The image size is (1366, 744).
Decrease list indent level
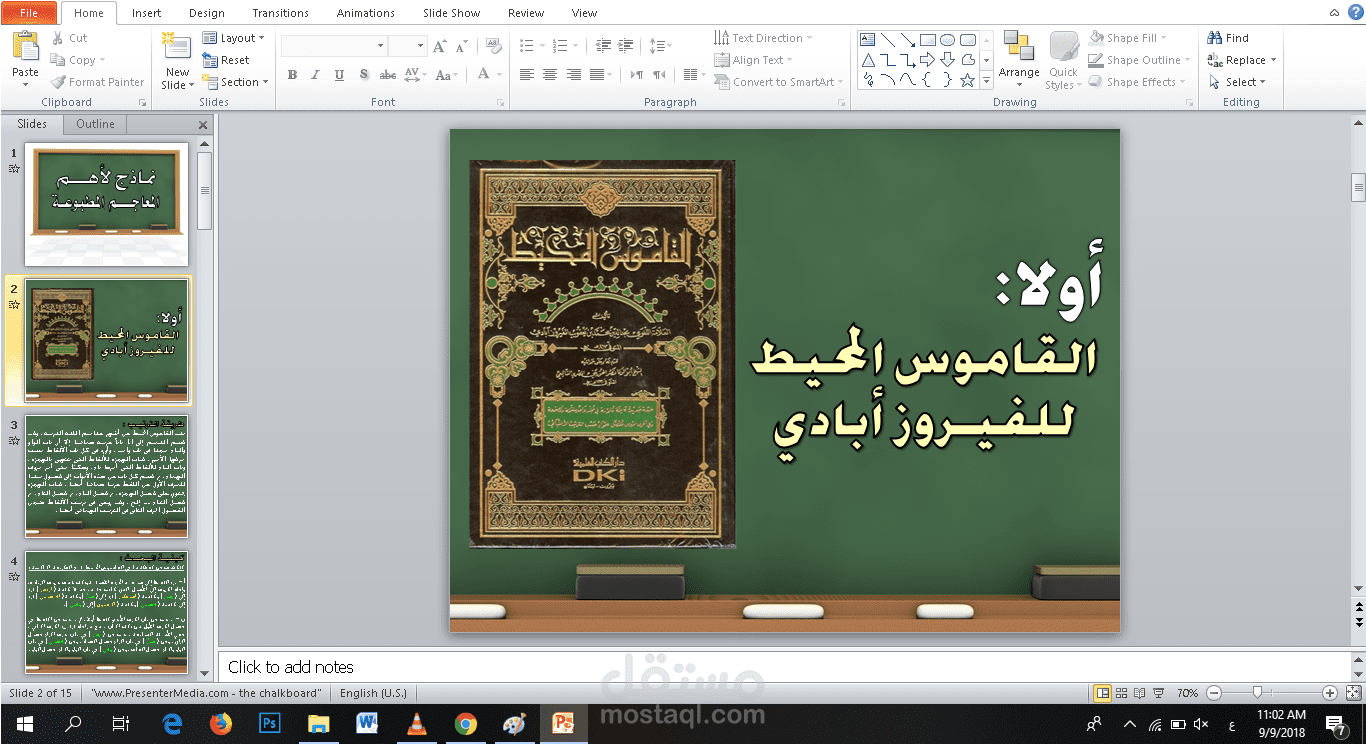pyautogui.click(x=603, y=46)
